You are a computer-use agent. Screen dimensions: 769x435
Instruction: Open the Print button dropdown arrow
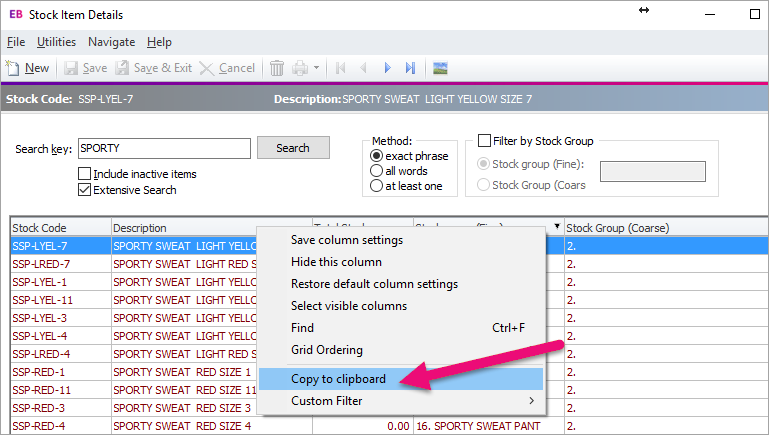(317, 68)
